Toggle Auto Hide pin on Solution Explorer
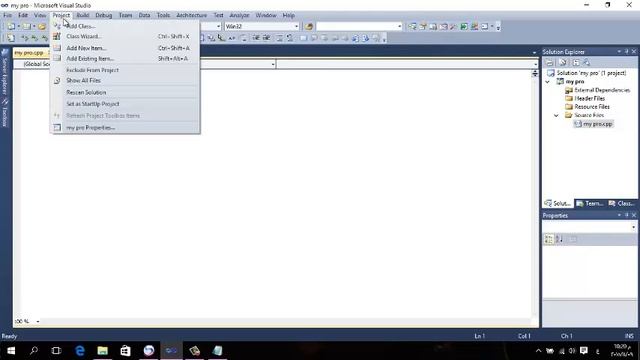Screen dimensions: 640x360 [x=627, y=51]
